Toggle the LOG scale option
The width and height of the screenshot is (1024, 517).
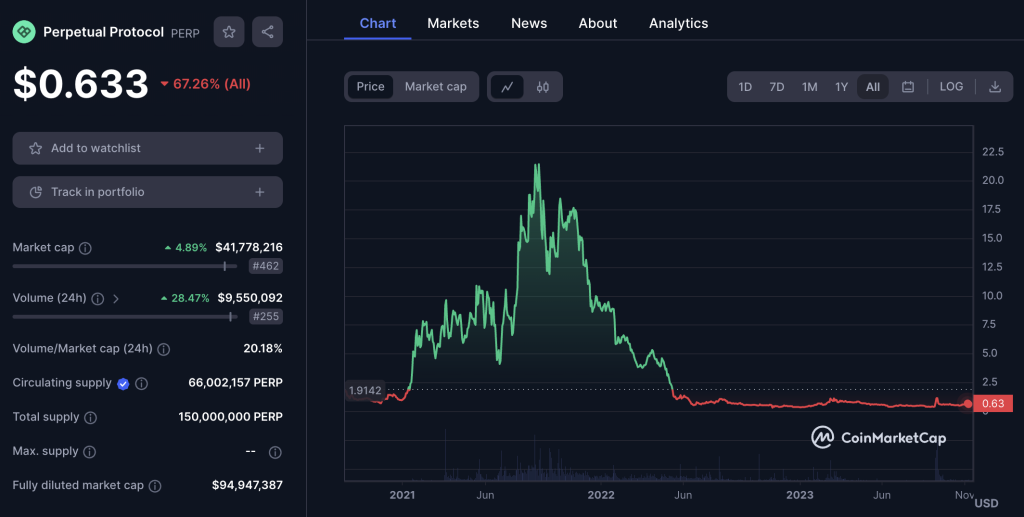(x=951, y=87)
